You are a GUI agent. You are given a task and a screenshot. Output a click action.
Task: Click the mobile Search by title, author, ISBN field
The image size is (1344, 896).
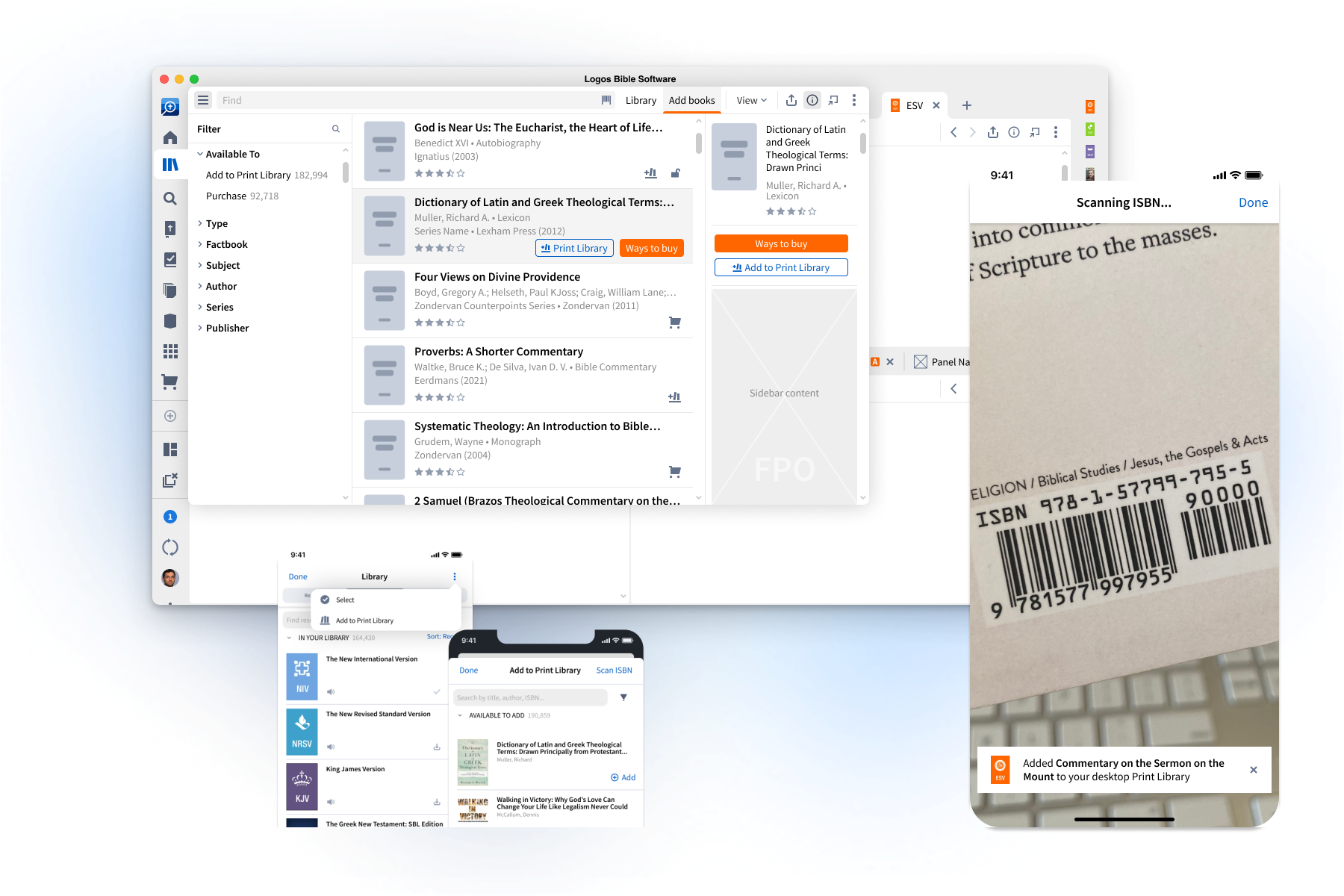pos(530,697)
